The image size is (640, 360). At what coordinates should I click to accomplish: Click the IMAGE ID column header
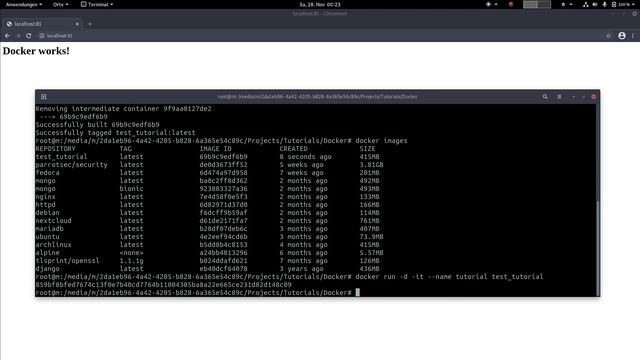coord(216,149)
